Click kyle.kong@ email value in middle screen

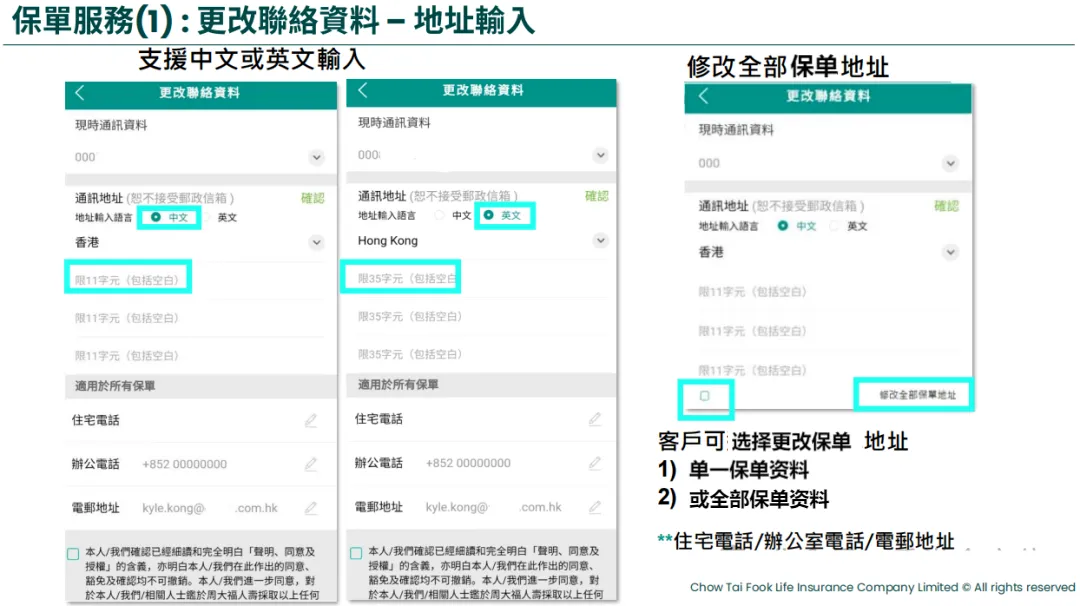457,507
